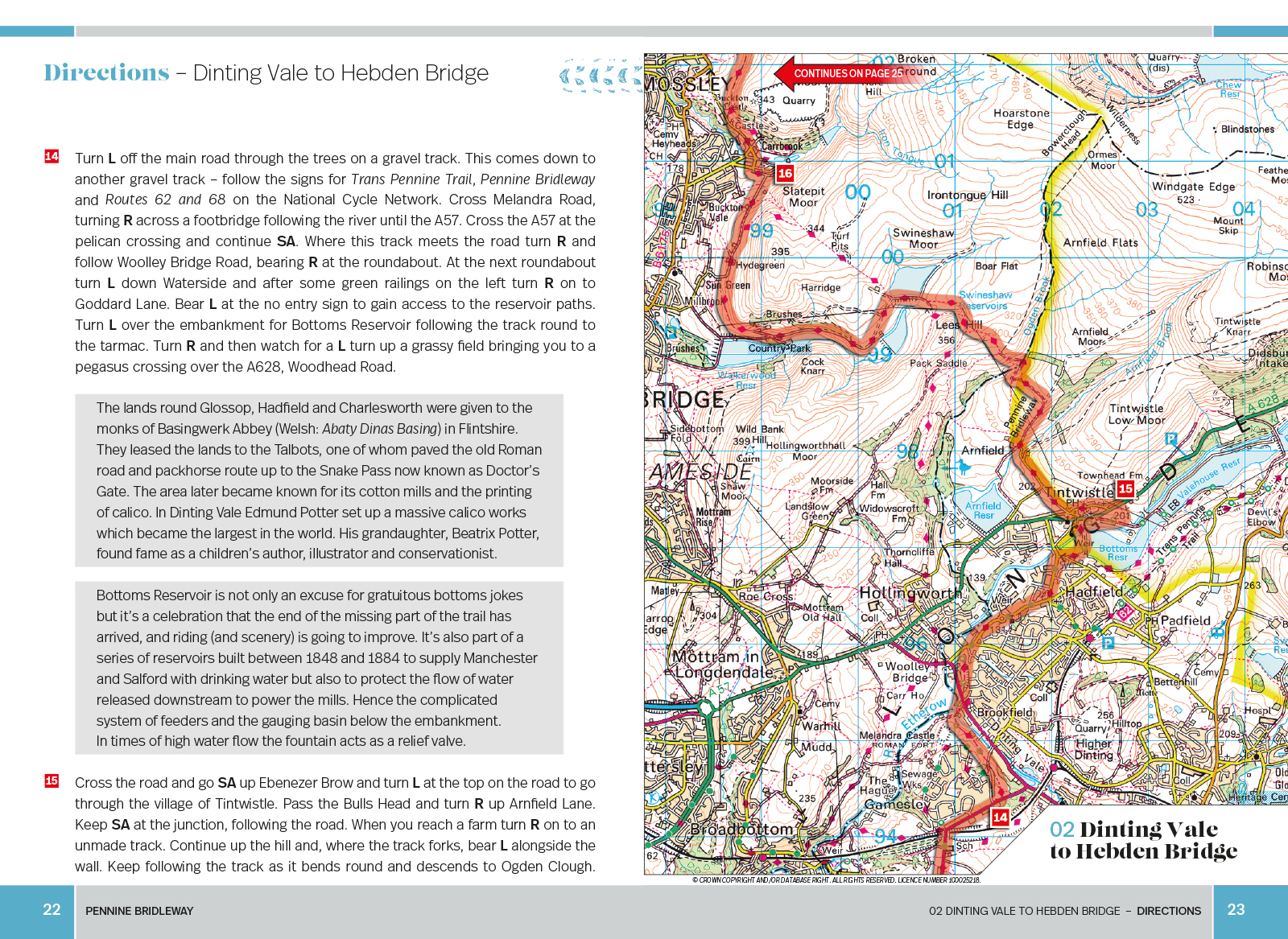
Task: Click the grey Glossop history information box
Action: click(319, 480)
